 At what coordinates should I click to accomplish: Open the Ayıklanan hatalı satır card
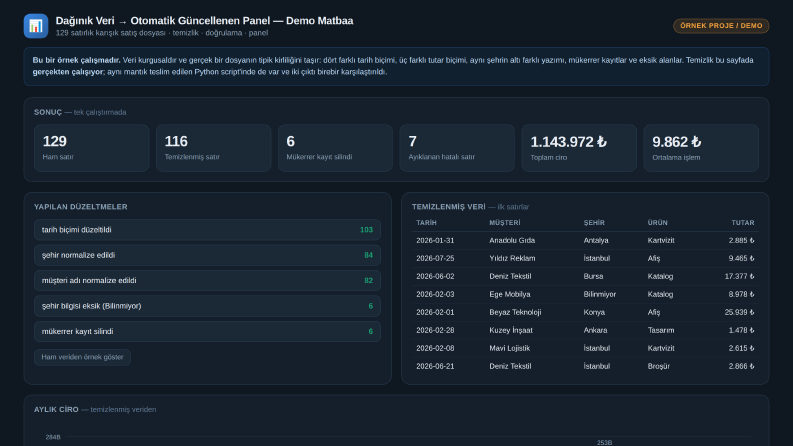point(457,148)
